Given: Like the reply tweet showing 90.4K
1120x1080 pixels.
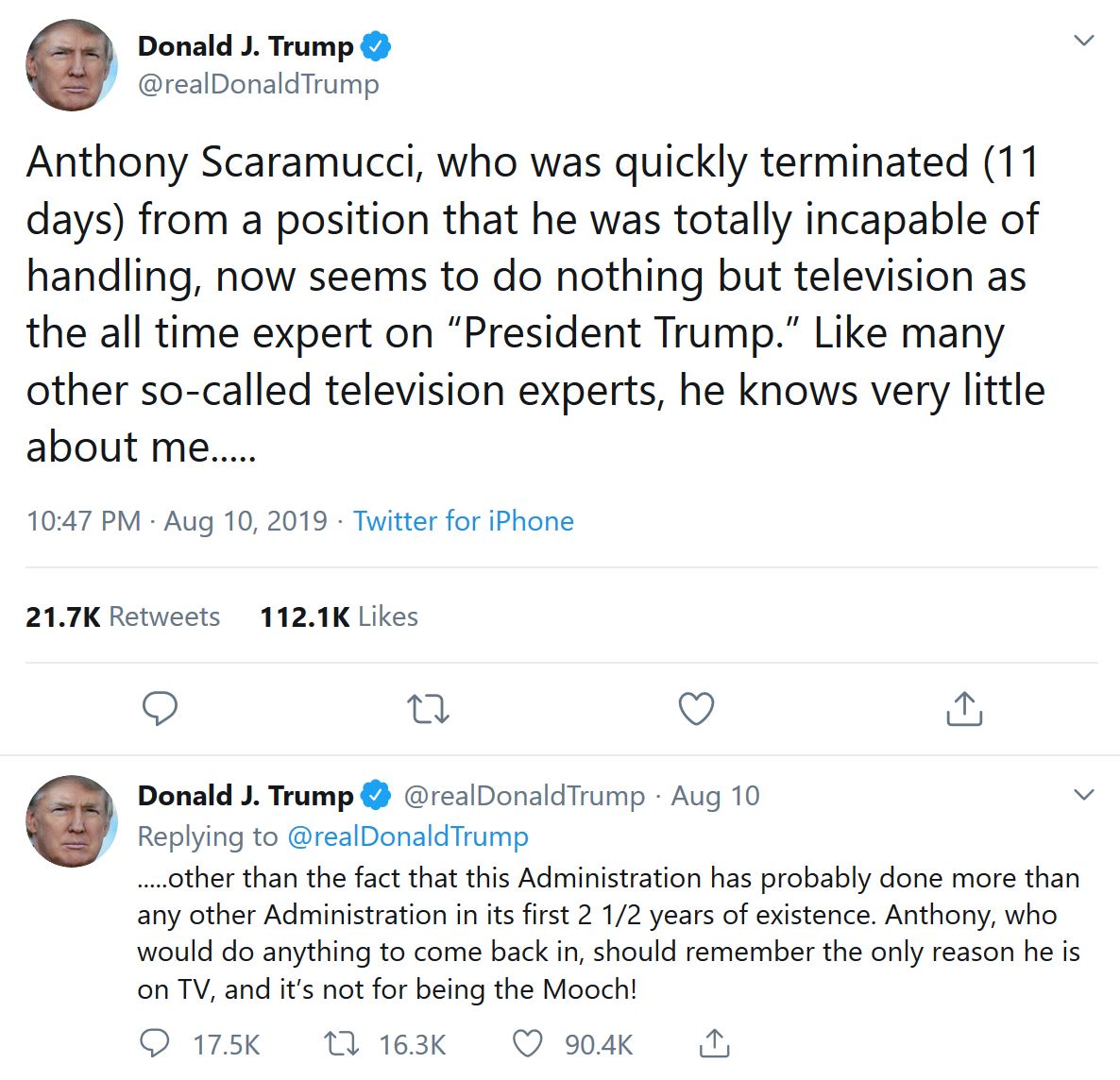Looking at the screenshot, I should point(528,1043).
